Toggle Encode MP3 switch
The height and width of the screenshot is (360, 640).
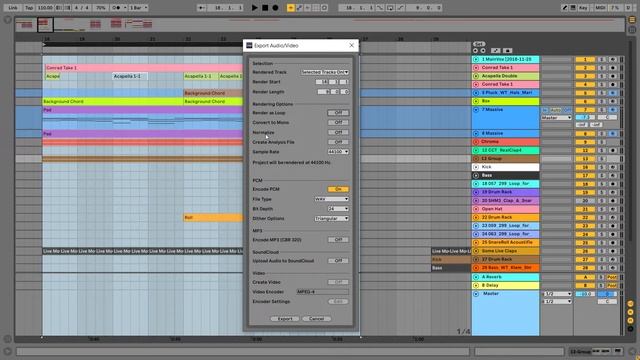point(338,240)
